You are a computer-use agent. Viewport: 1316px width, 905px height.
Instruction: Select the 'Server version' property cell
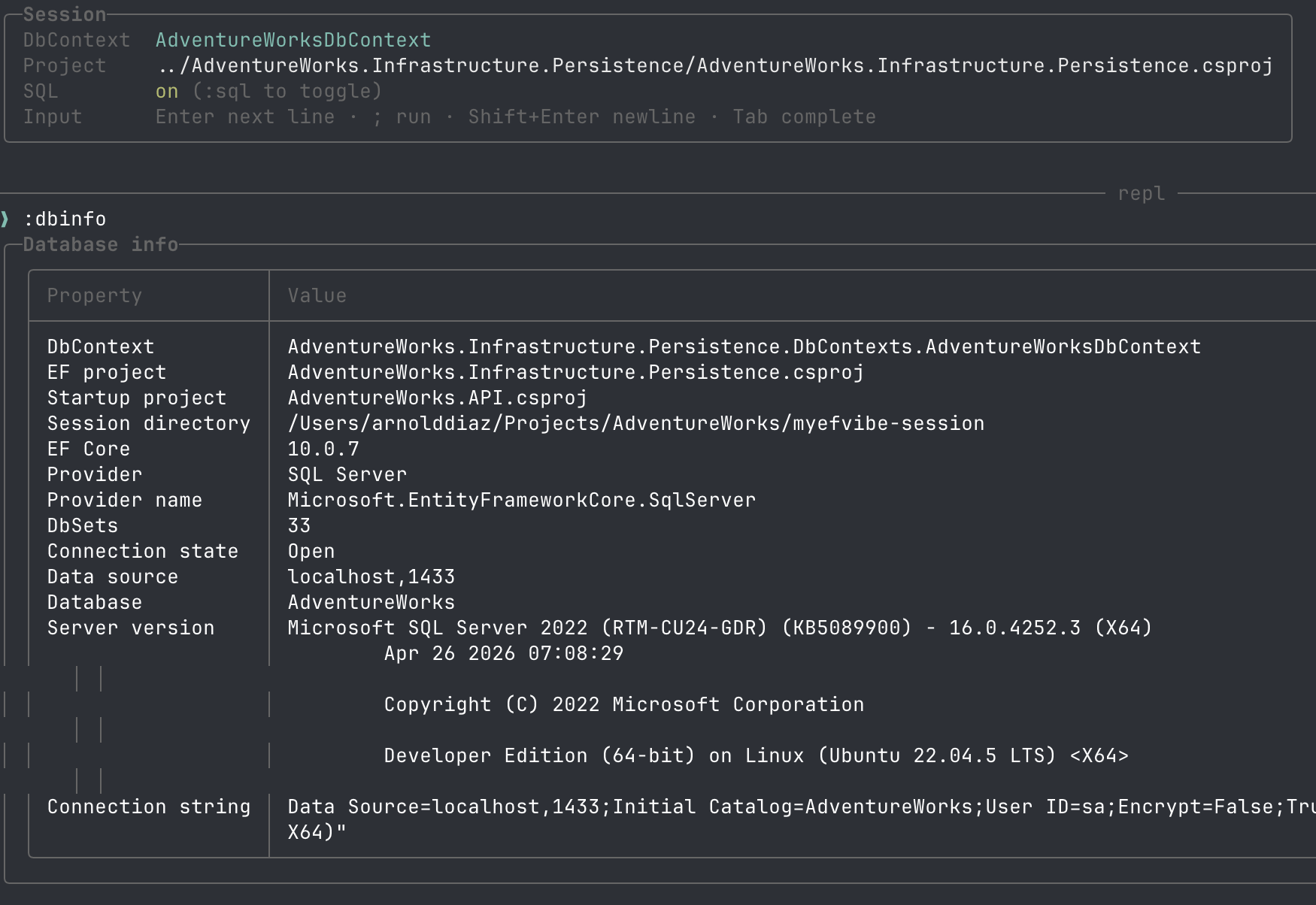[131, 628]
